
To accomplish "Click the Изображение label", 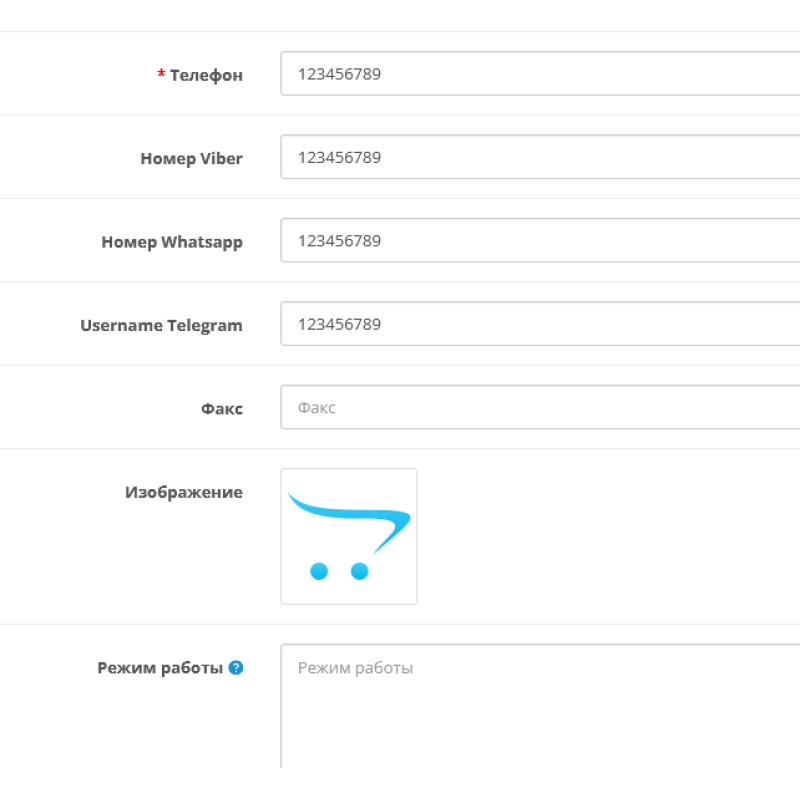I will [x=184, y=492].
